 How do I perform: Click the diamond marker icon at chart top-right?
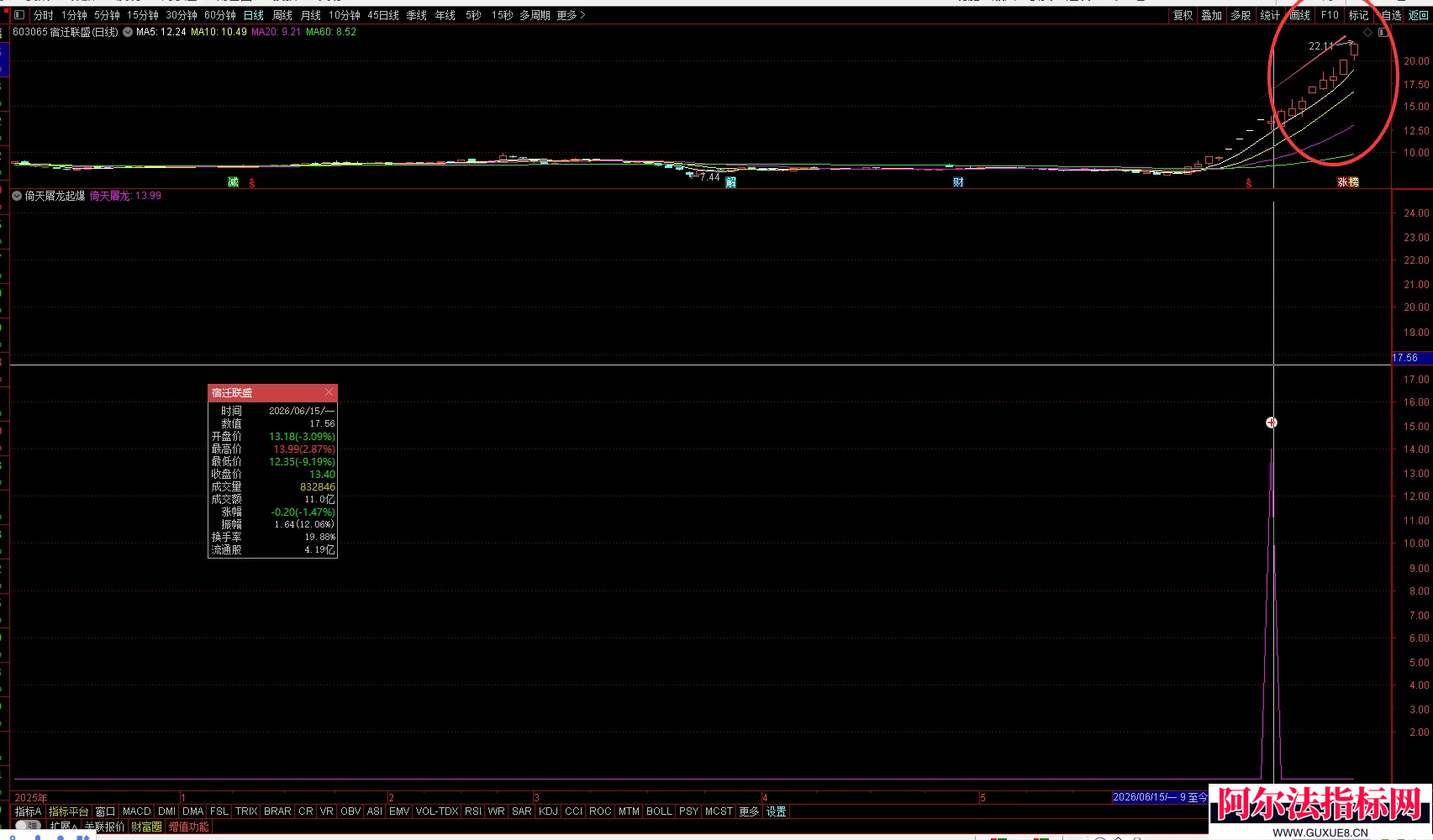(1367, 32)
